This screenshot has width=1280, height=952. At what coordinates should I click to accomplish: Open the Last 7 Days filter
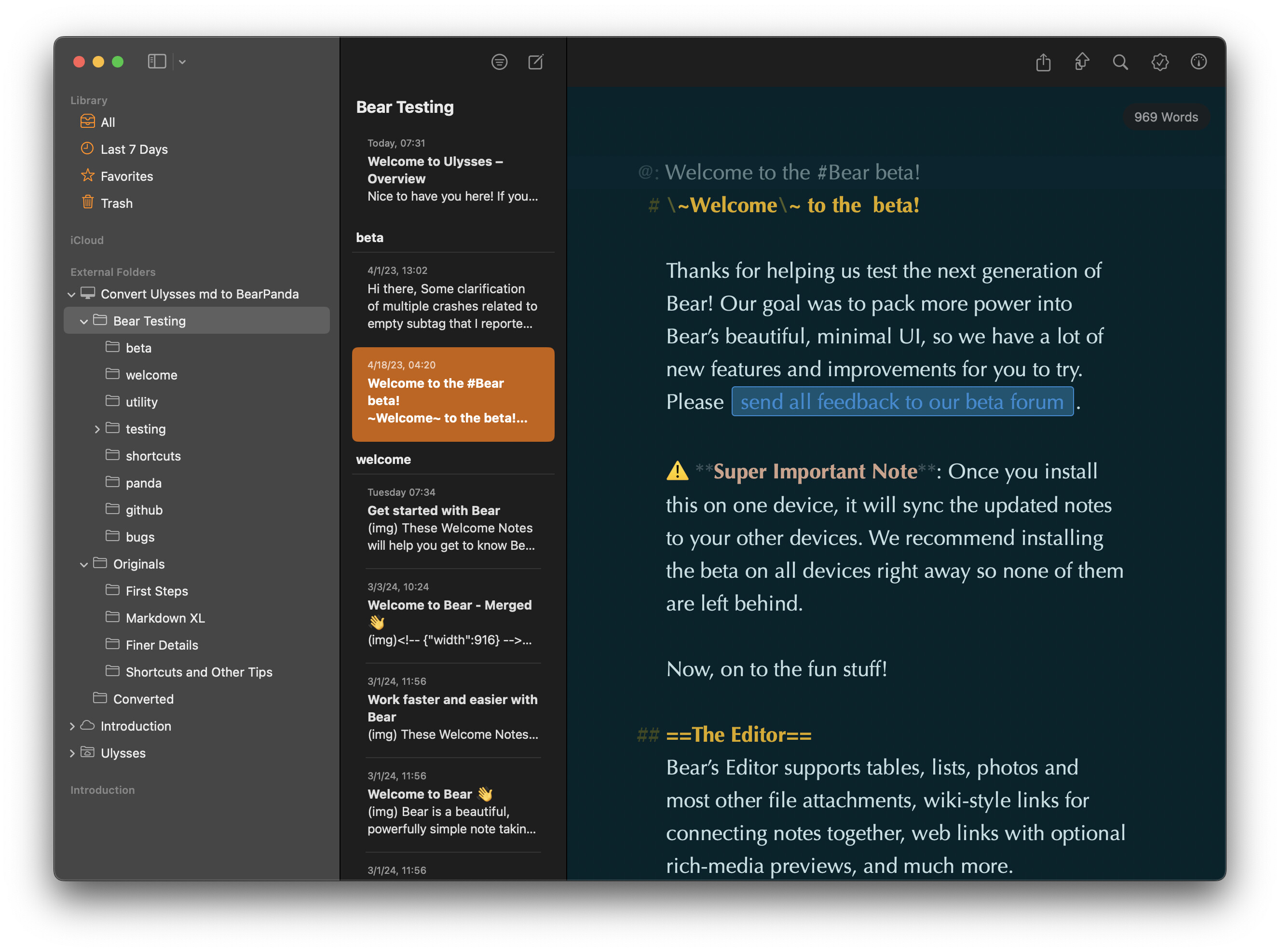tap(134, 149)
